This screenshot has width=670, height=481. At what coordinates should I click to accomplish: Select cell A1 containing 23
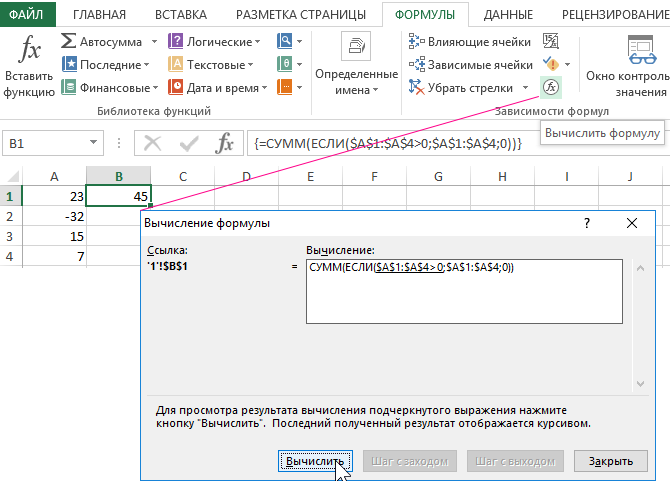coord(54,196)
